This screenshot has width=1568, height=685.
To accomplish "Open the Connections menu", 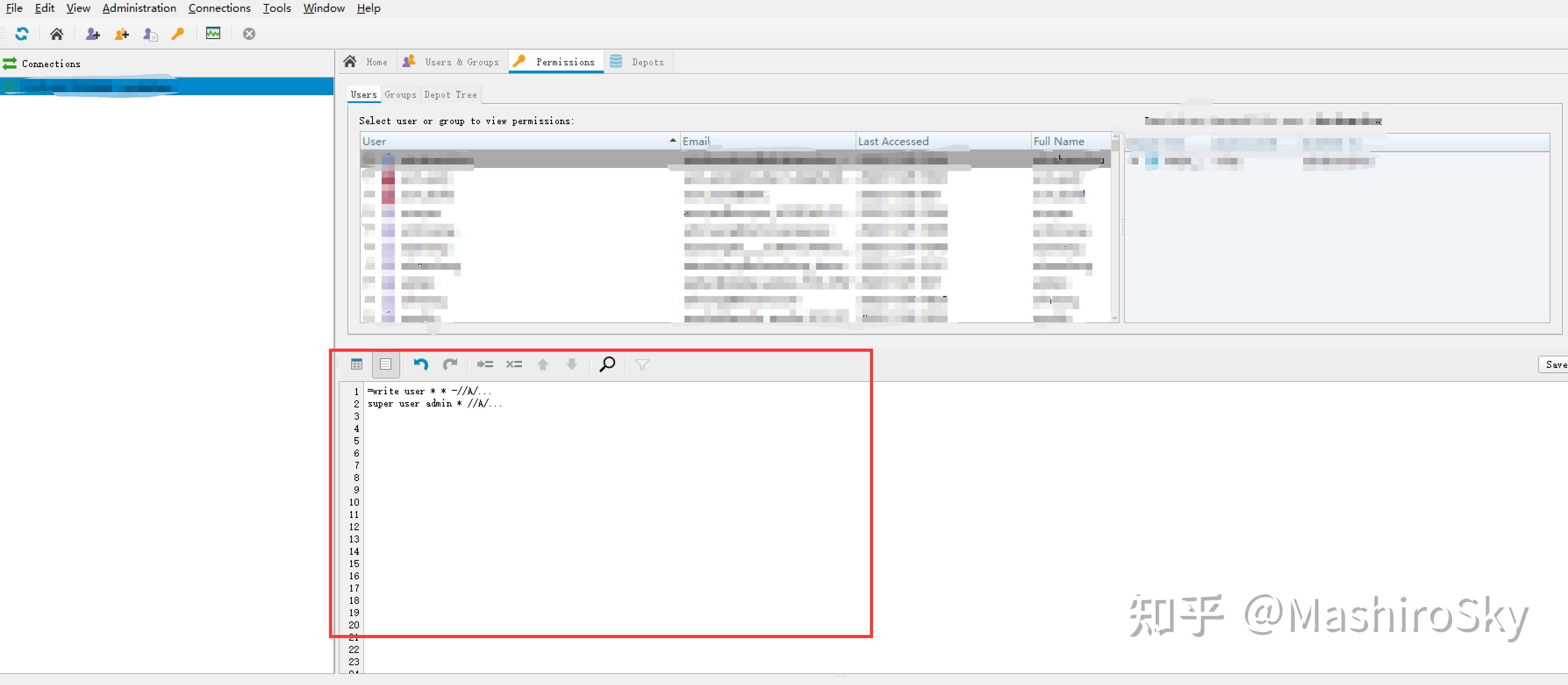I will (219, 8).
